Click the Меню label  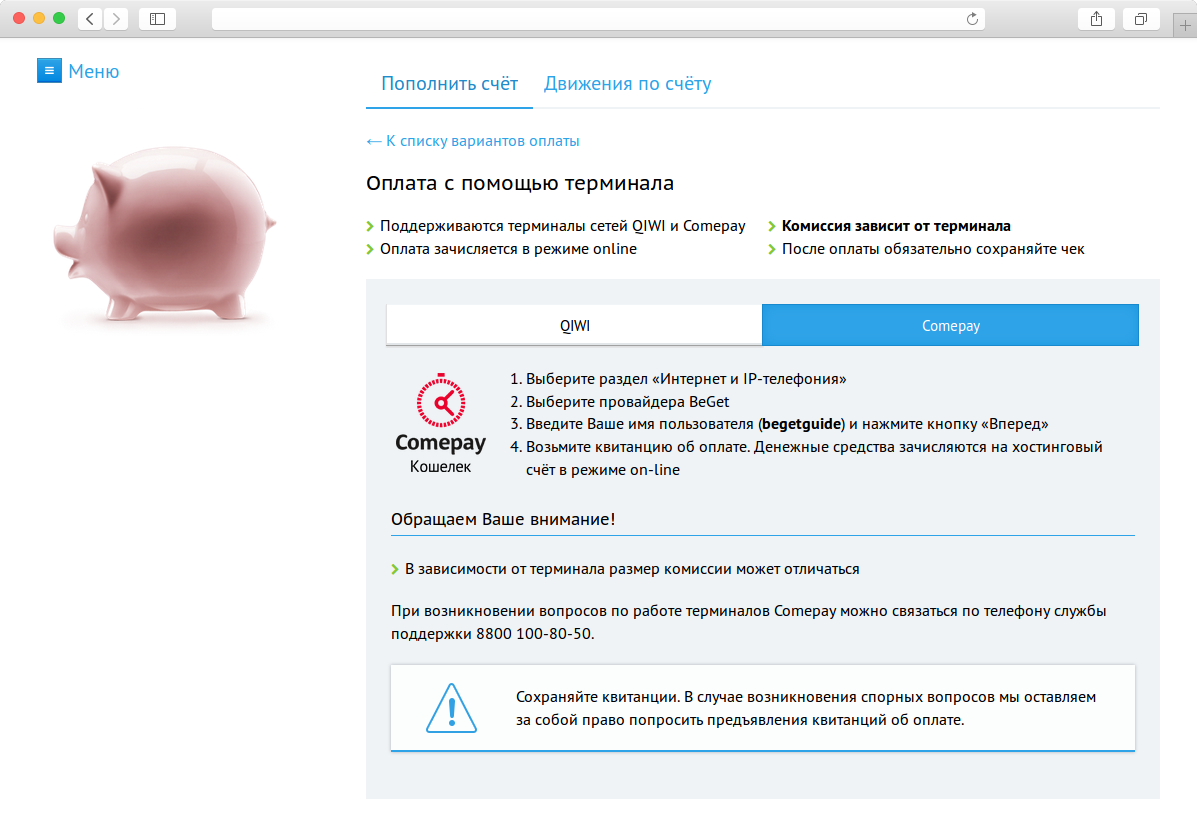tap(94, 71)
